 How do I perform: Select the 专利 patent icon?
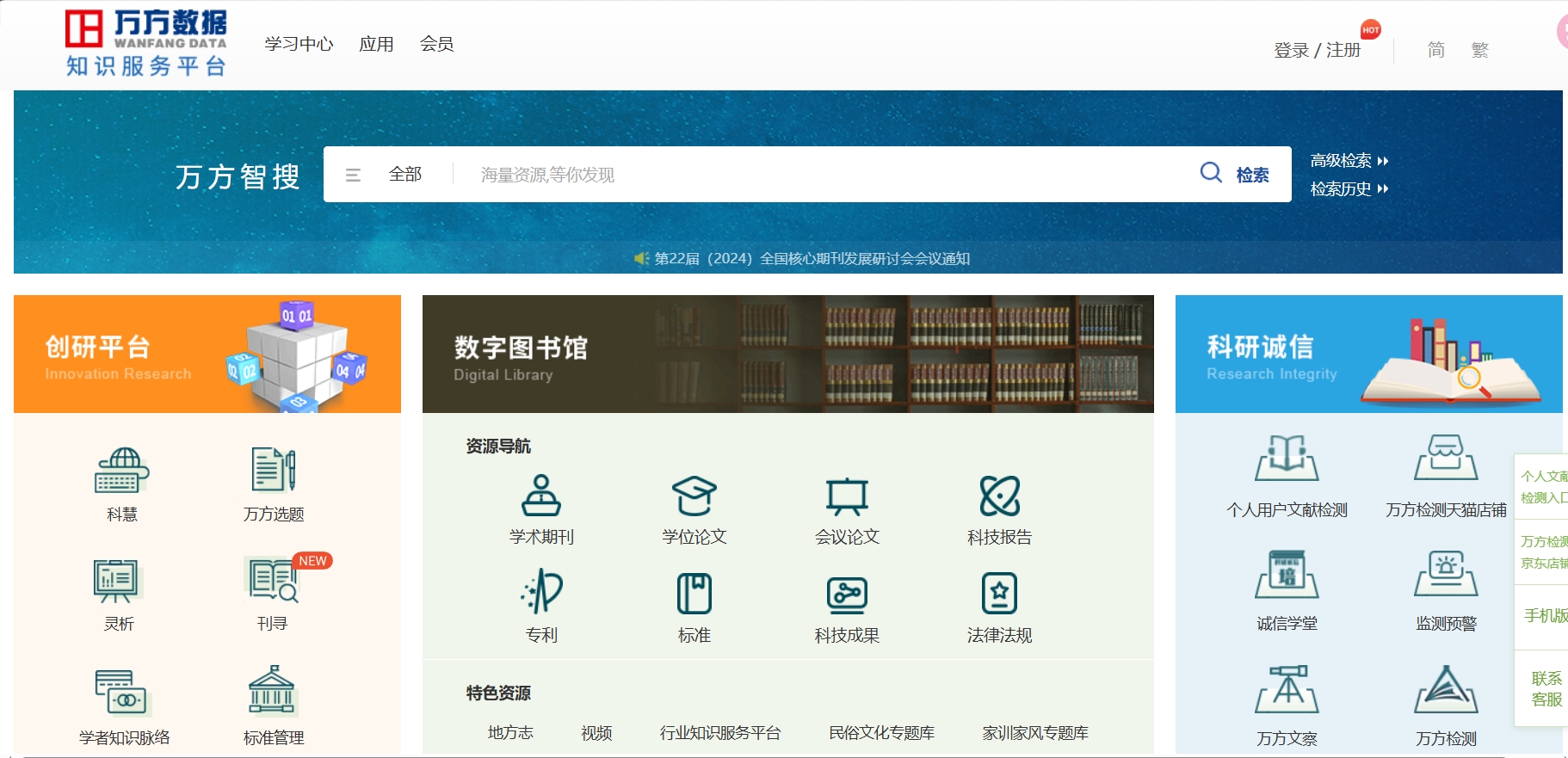(x=541, y=591)
